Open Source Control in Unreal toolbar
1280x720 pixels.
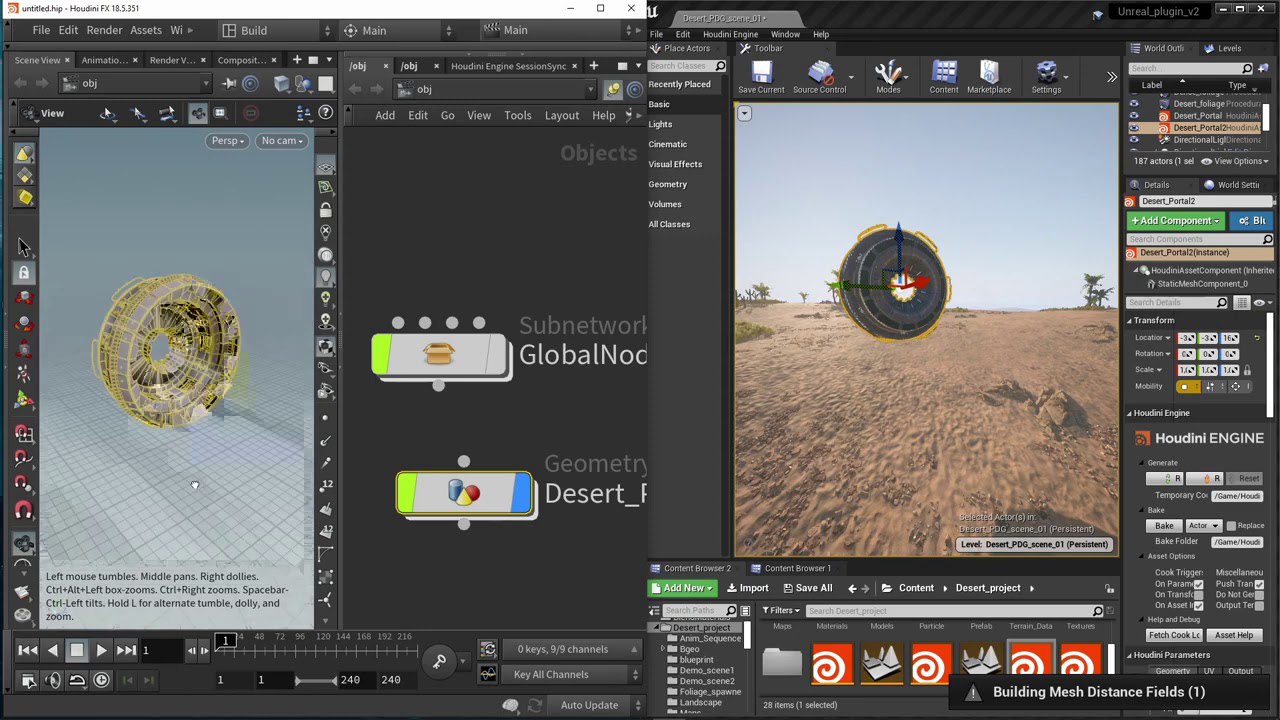point(819,78)
